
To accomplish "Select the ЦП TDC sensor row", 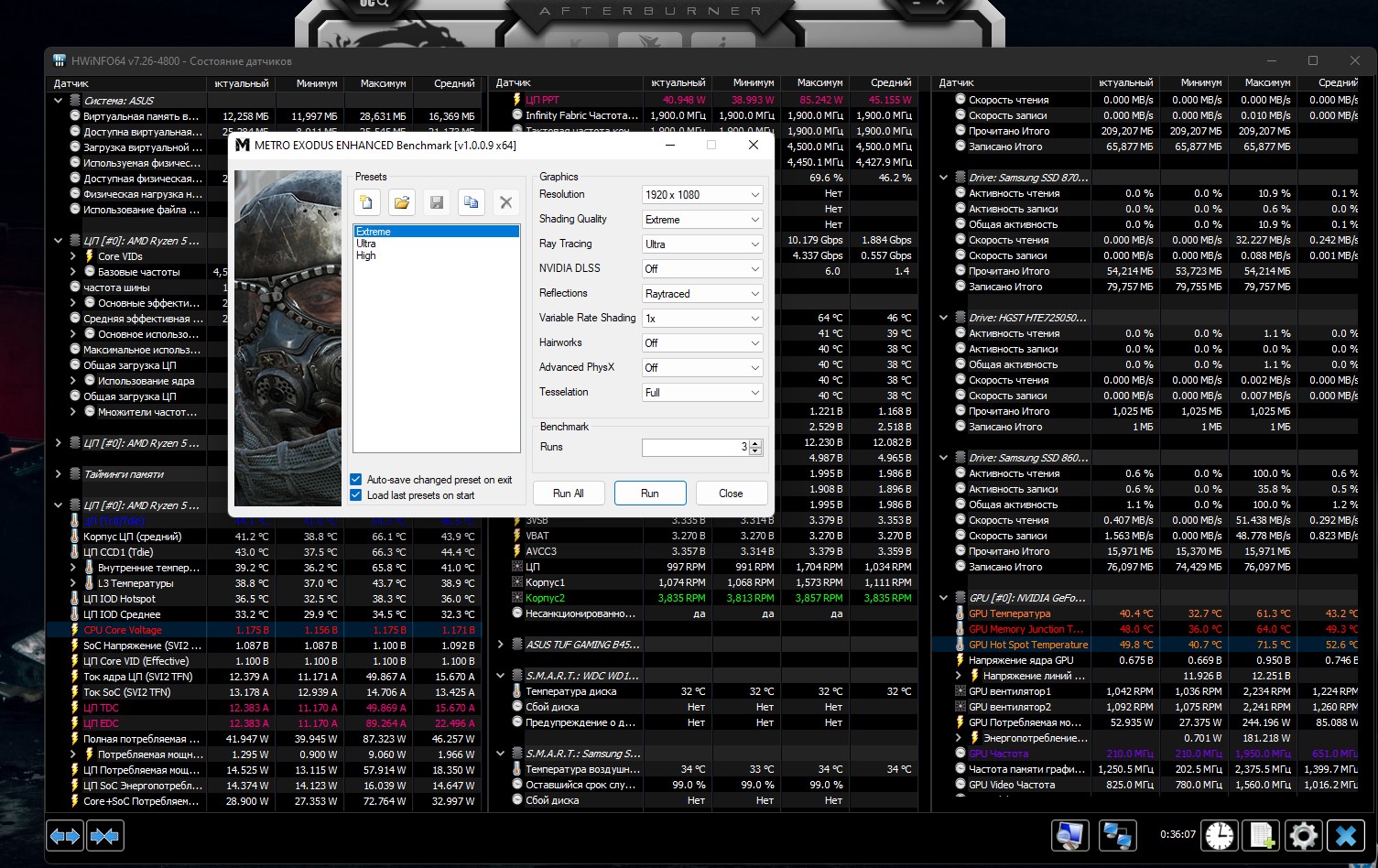I will 265,708.
